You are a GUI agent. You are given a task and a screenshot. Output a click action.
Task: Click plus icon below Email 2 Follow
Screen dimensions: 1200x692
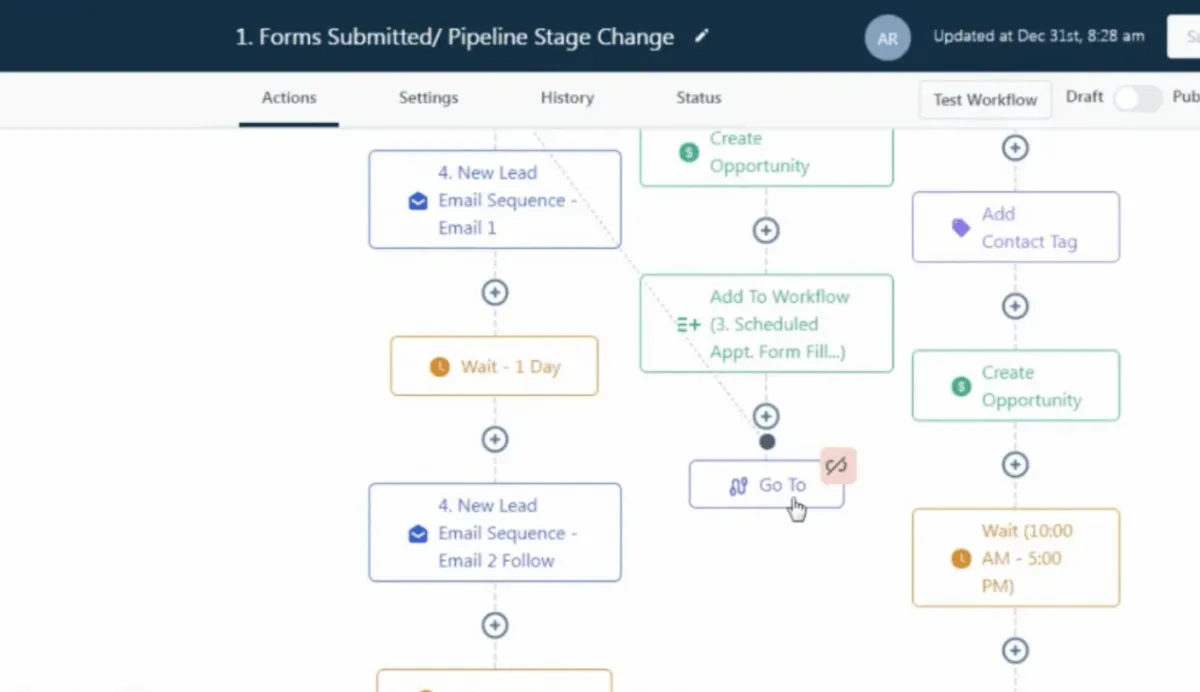[x=495, y=625]
